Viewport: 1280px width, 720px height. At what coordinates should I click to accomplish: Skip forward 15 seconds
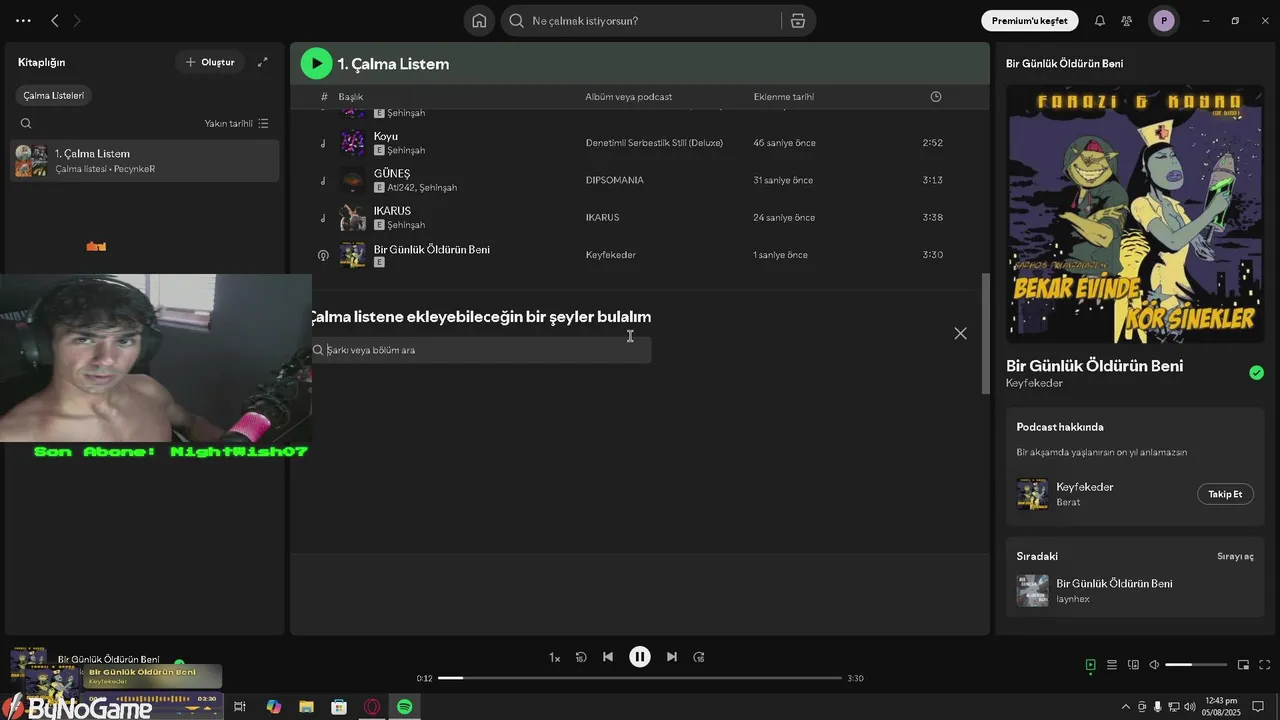point(699,657)
